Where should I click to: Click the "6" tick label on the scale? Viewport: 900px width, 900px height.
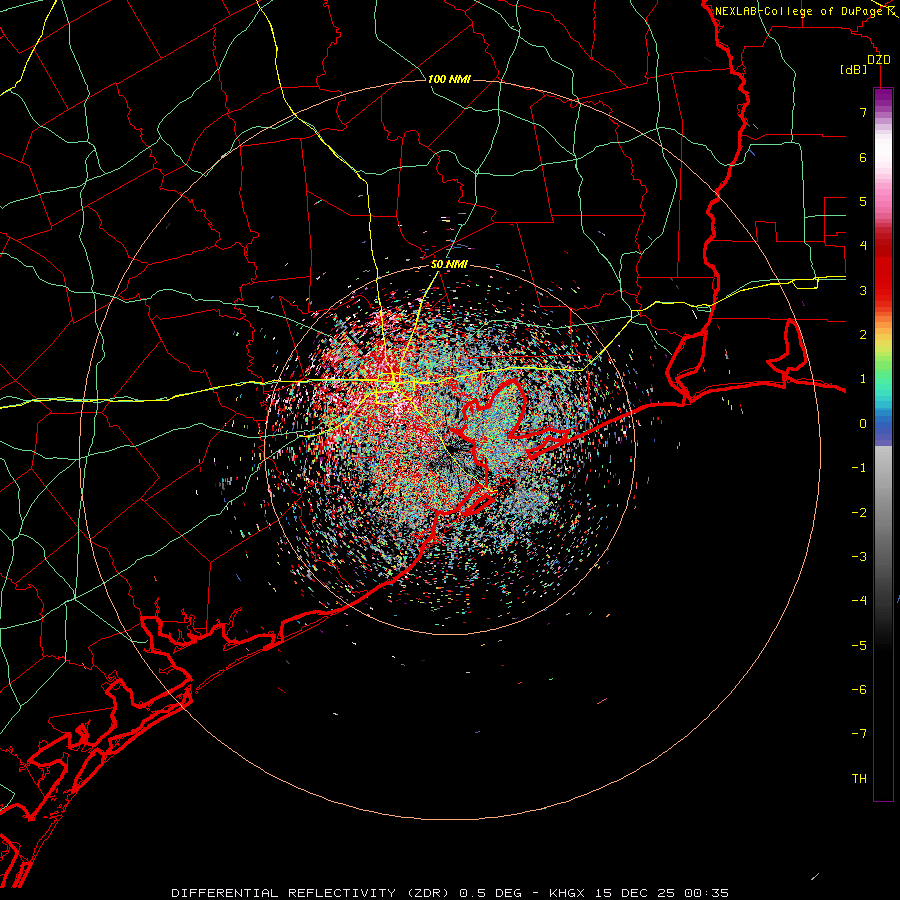[x=863, y=157]
